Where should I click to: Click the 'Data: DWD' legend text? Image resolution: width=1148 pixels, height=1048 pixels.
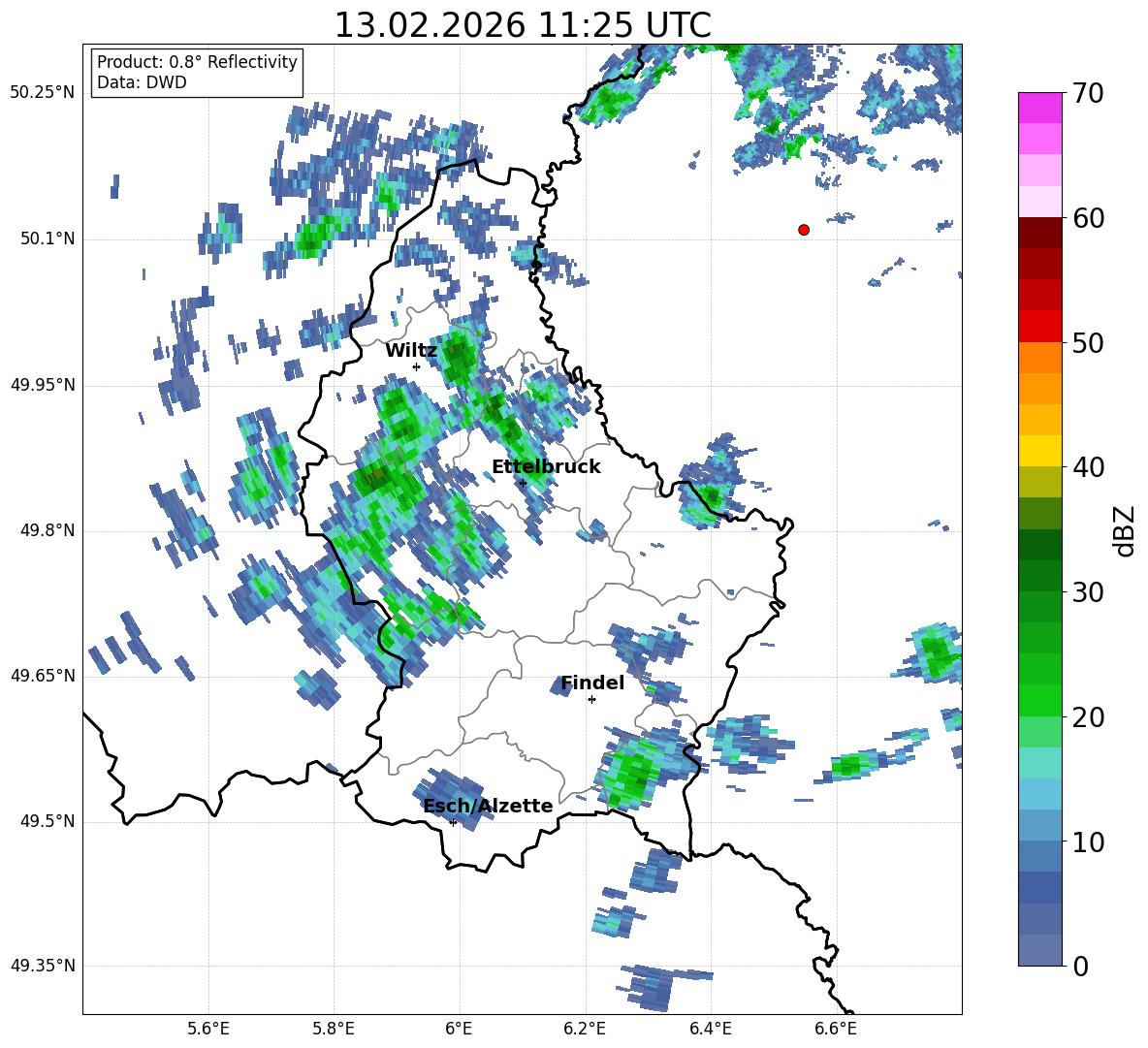click(x=142, y=82)
